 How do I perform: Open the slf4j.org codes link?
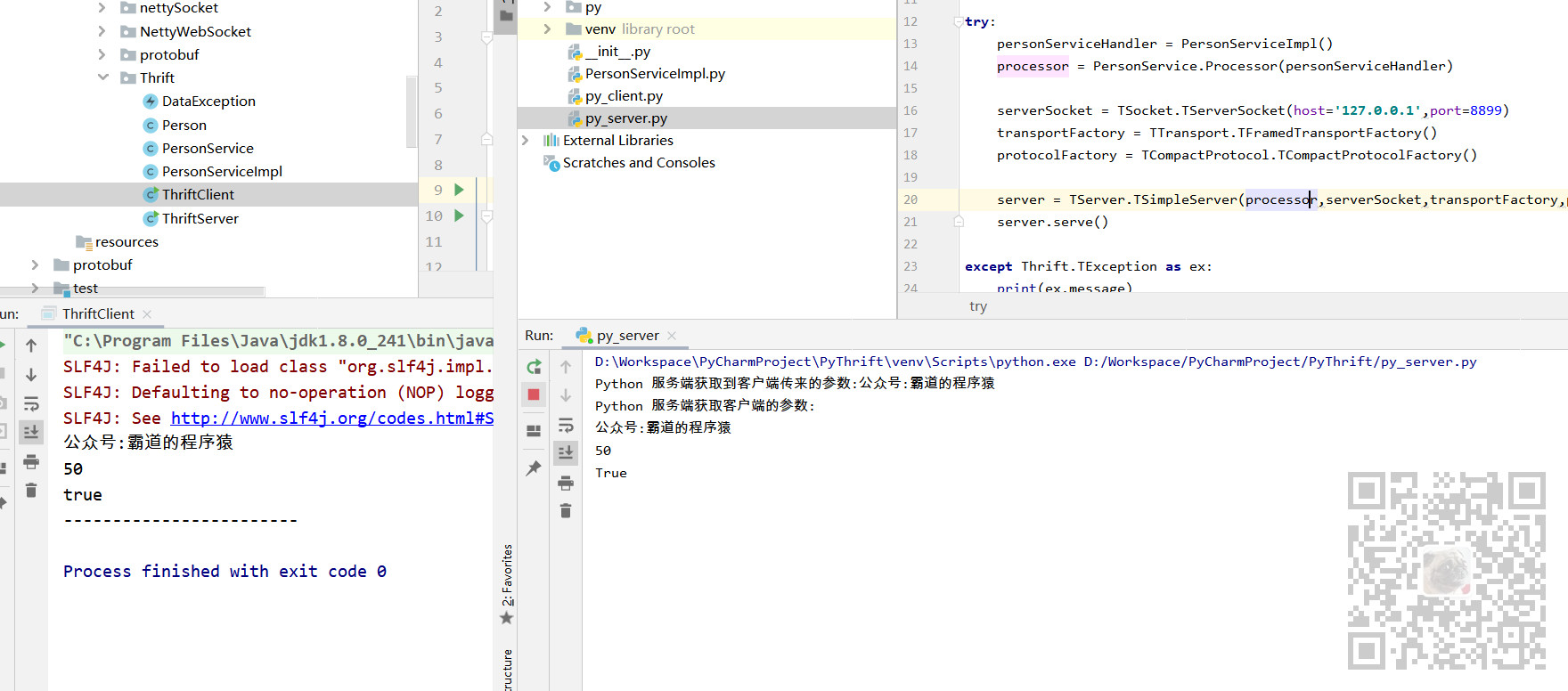click(x=331, y=419)
